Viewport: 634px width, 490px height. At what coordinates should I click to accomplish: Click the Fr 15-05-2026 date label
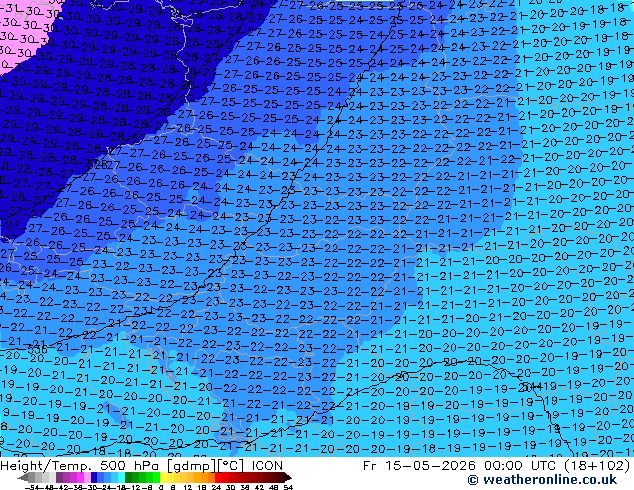tap(421, 466)
